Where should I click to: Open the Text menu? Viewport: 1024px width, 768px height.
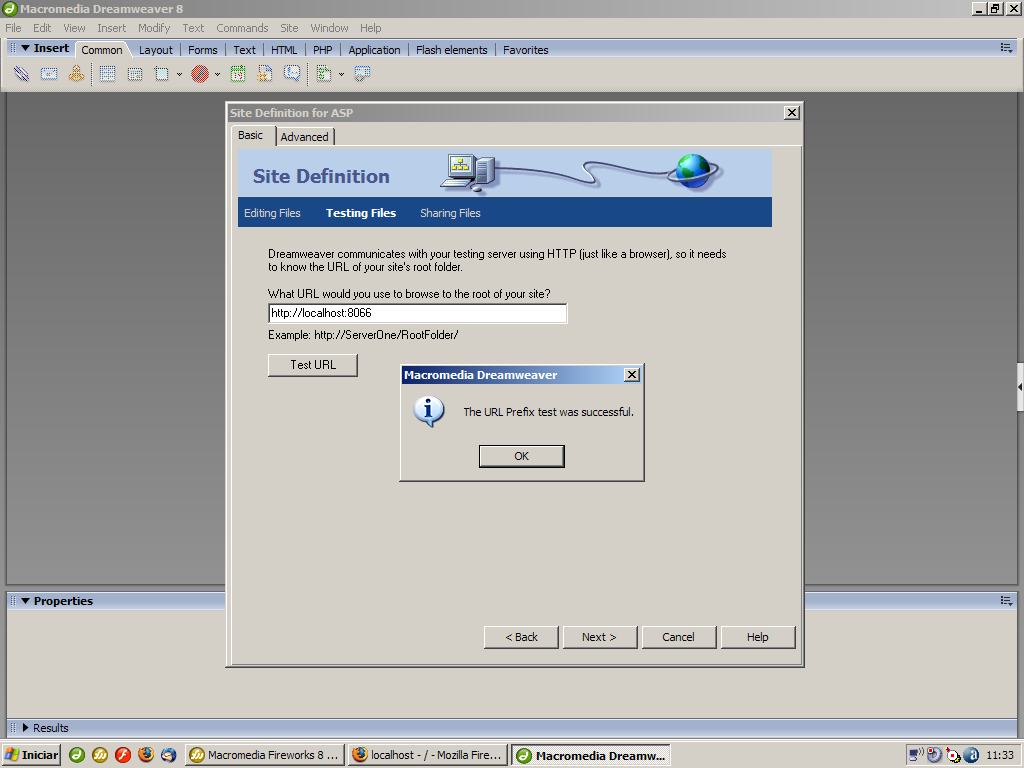tap(193, 28)
